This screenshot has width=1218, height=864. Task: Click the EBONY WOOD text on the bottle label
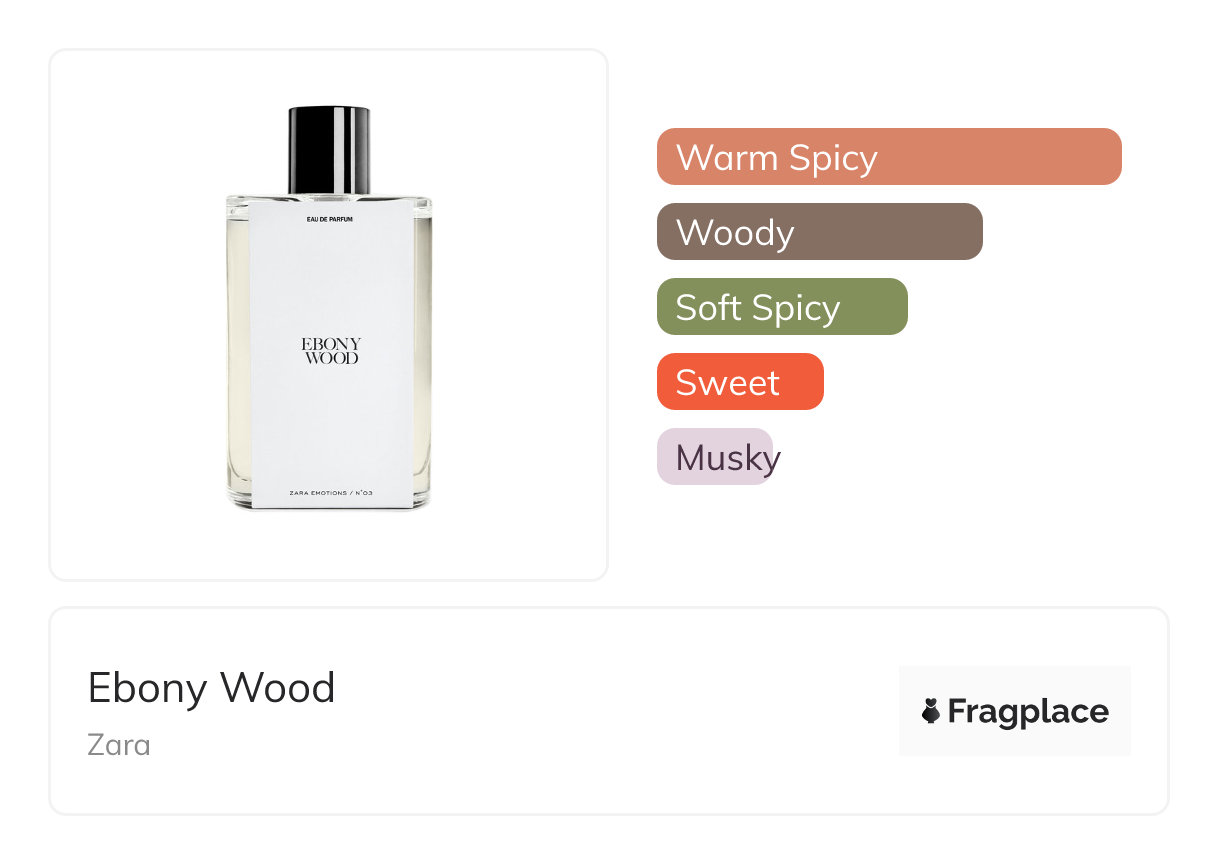click(331, 351)
